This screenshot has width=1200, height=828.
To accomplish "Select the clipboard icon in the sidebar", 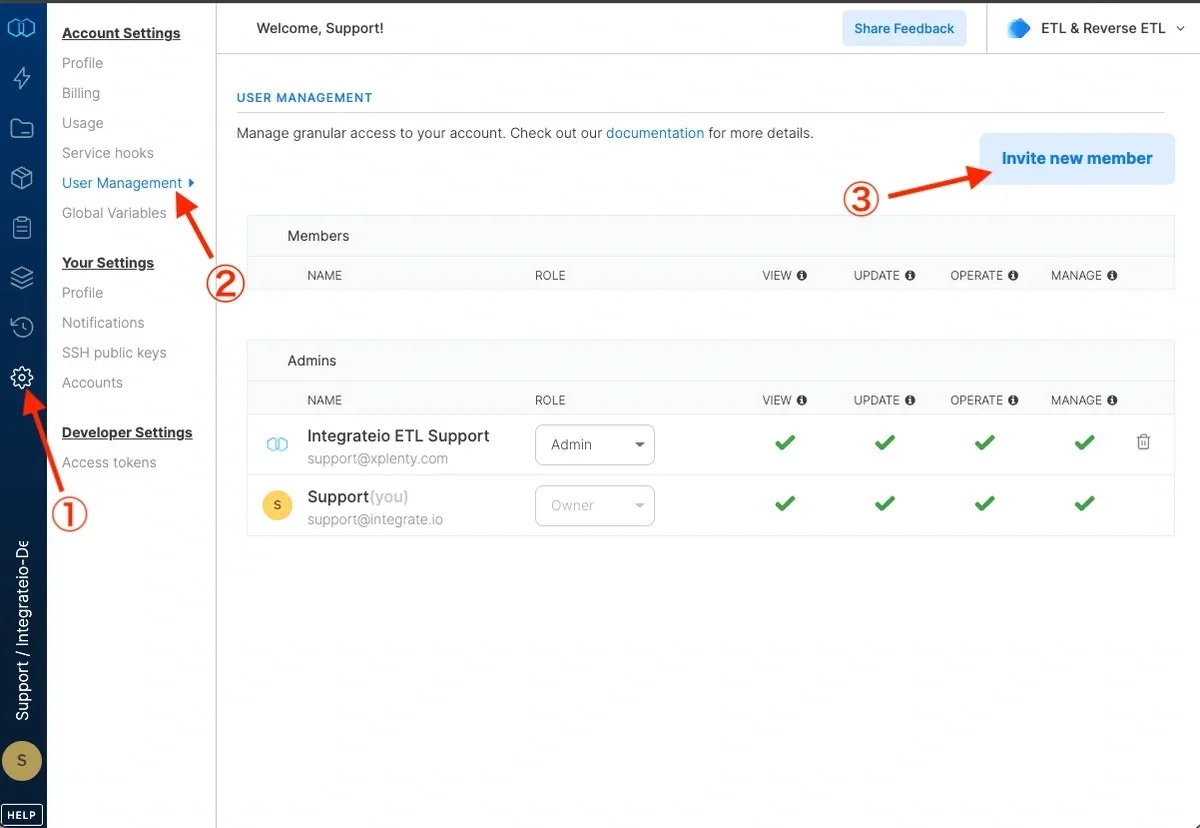I will tap(22, 227).
